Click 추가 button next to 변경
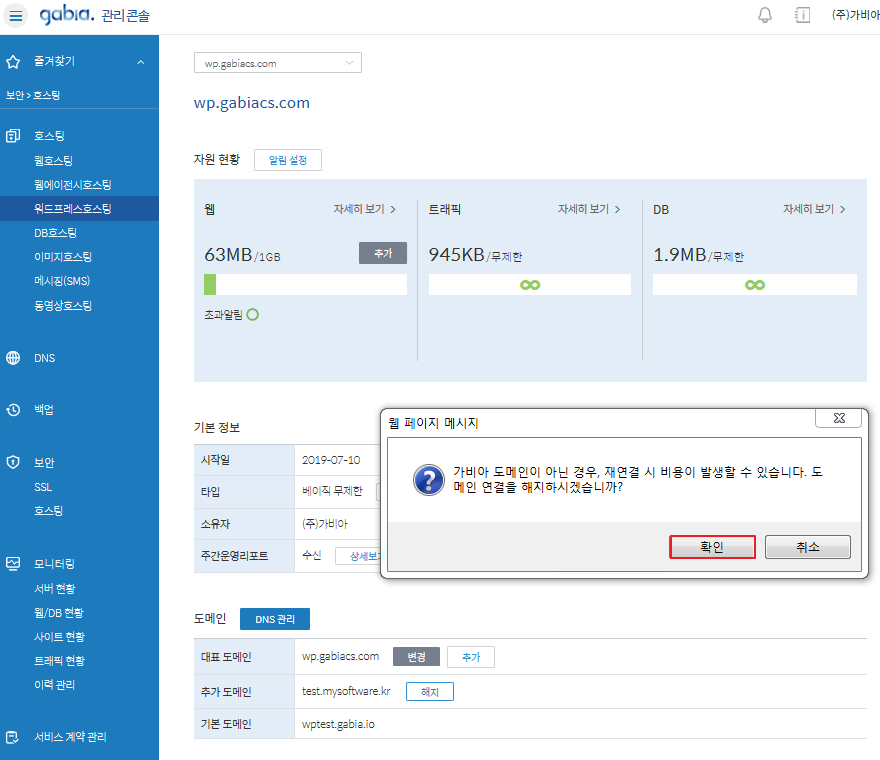This screenshot has width=880, height=760. 471,657
